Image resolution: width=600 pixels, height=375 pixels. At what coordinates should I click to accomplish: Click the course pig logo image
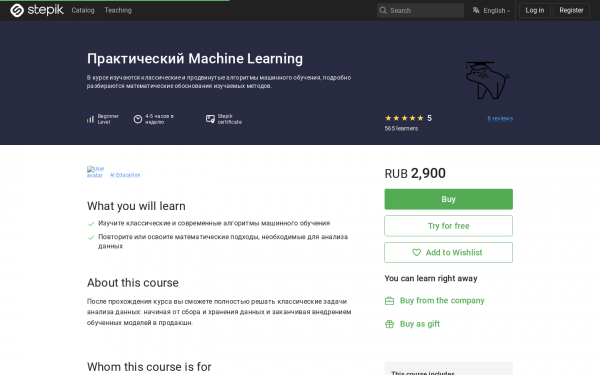click(x=488, y=80)
